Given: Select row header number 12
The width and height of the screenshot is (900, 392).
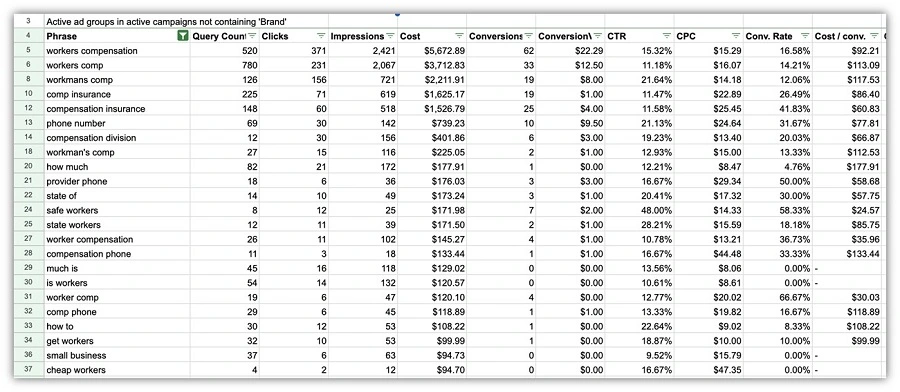Looking at the screenshot, I should coord(29,108).
